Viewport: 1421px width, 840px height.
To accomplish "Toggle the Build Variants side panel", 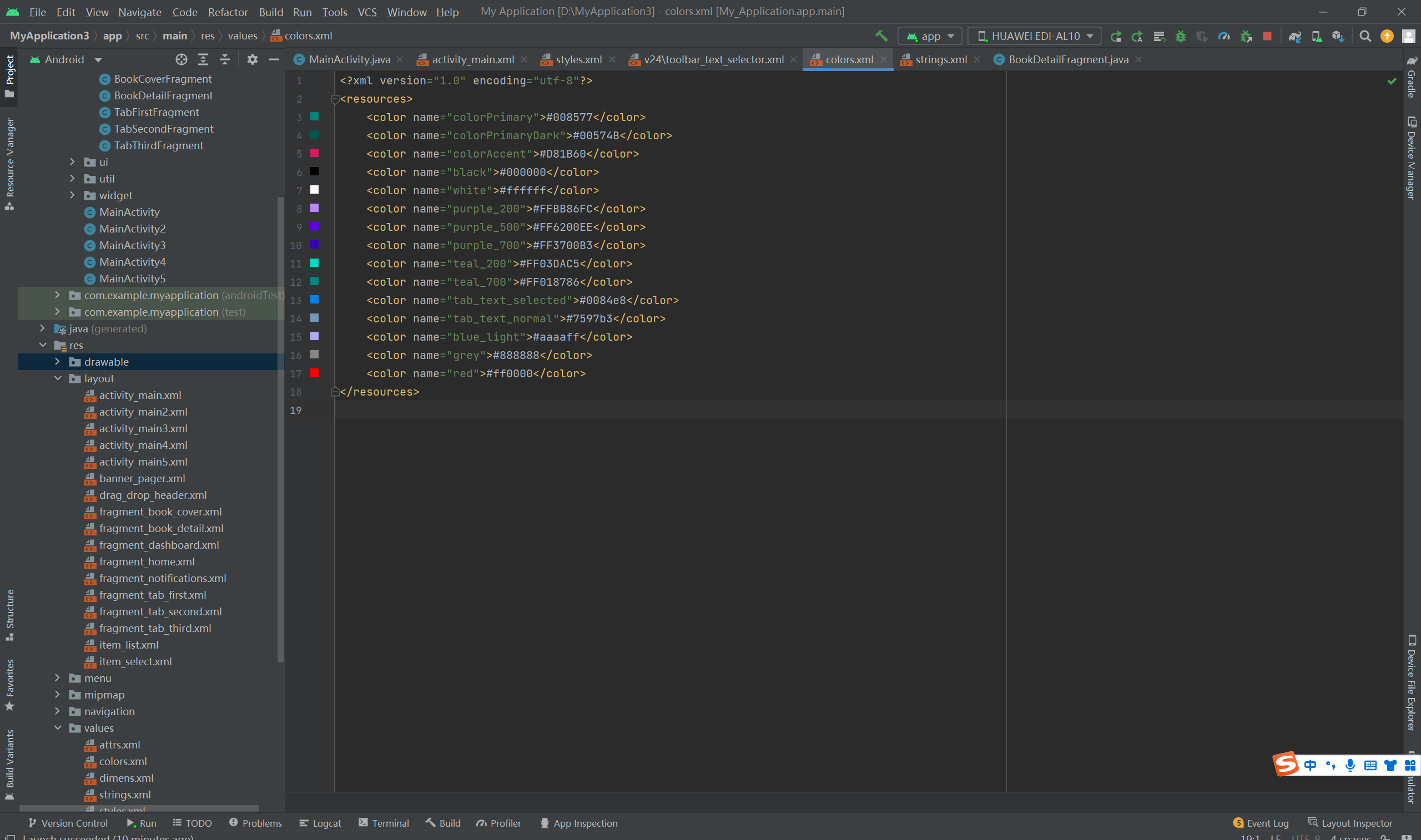I will [9, 764].
